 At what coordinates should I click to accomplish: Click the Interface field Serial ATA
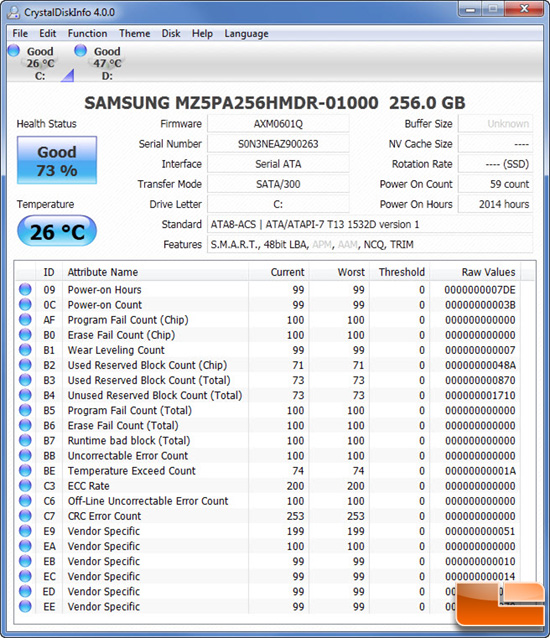(278, 164)
